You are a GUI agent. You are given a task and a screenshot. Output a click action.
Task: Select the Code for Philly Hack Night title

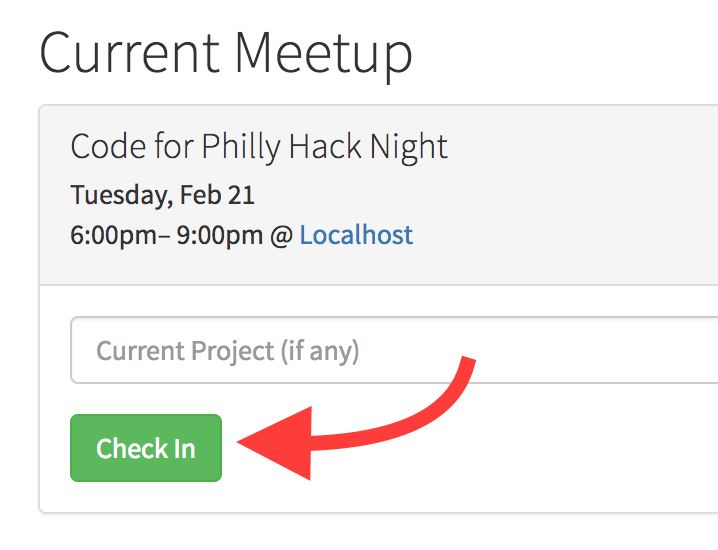[259, 147]
